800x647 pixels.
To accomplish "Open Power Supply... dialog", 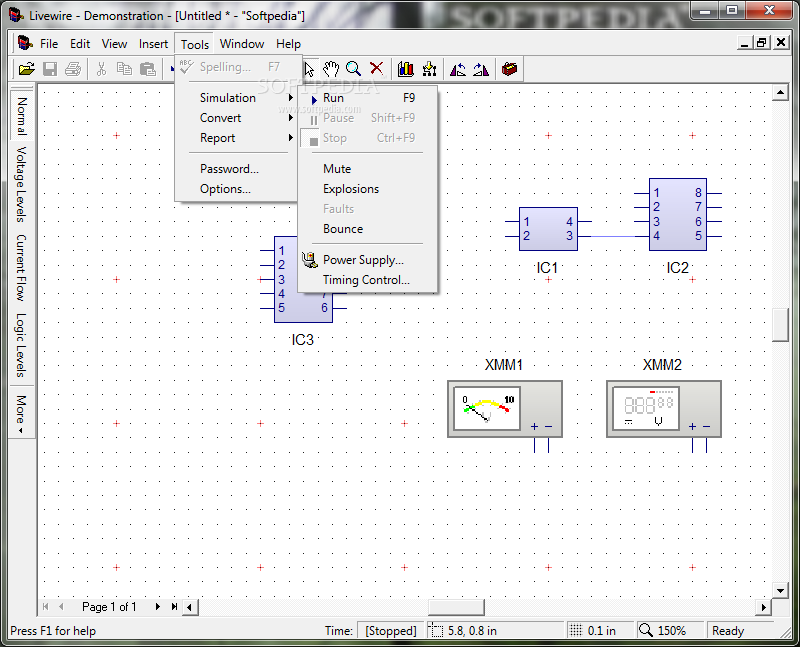I will coord(367,260).
